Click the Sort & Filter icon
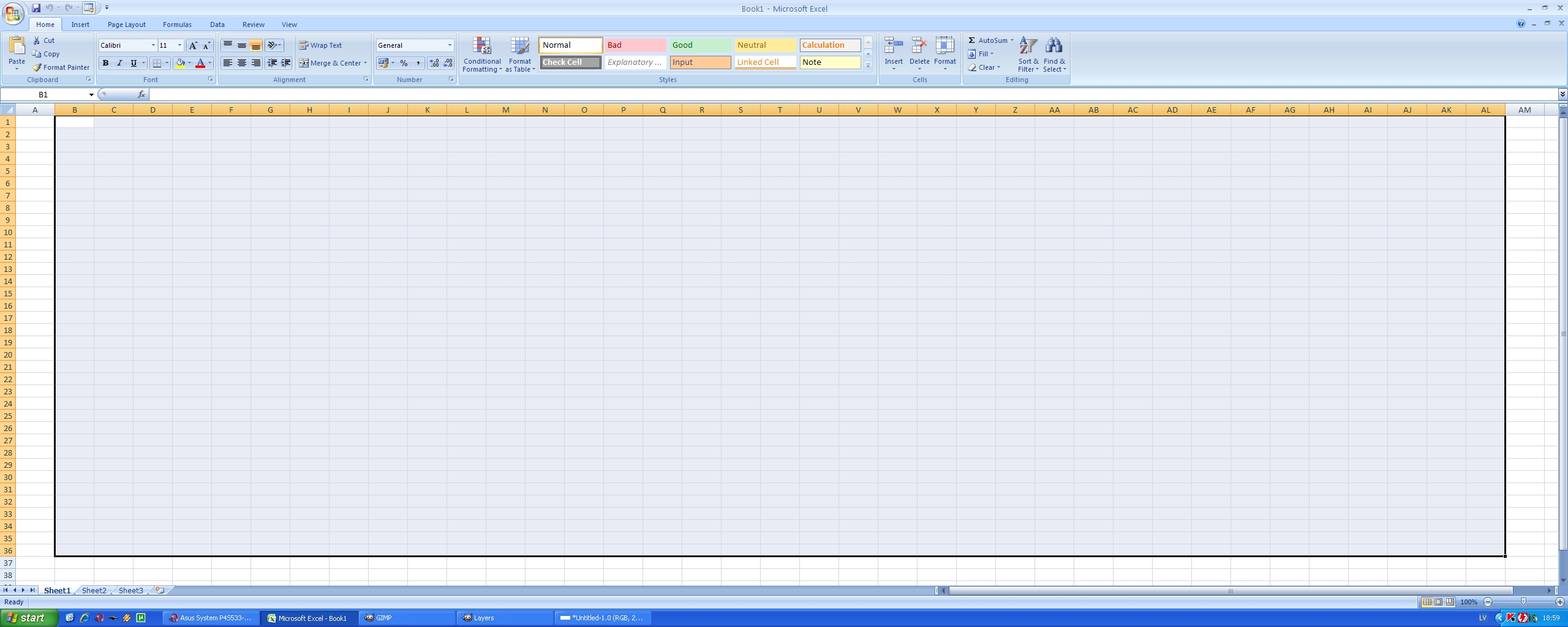Viewport: 1568px width, 627px height. pyautogui.click(x=1028, y=47)
